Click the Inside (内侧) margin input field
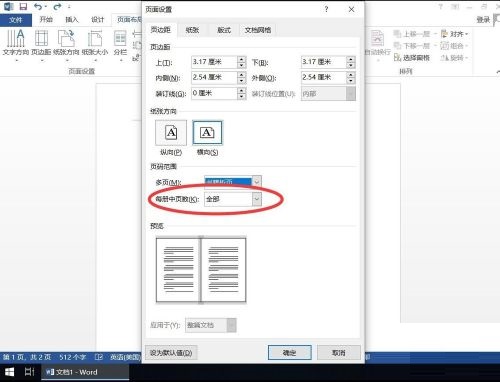The width and height of the screenshot is (500, 382). coord(214,78)
